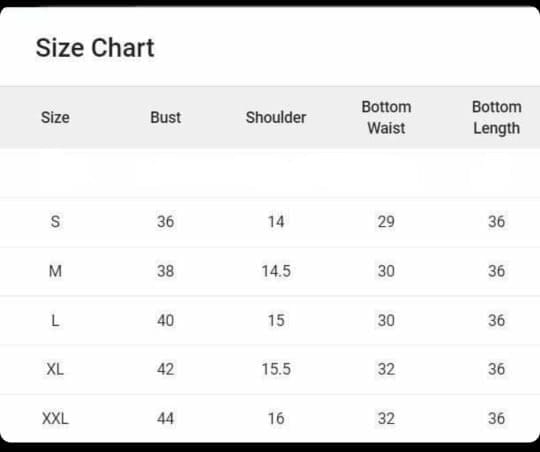Viewport: 540px width, 452px height.
Task: Click shoulder value 16 in XXL row
Action: coord(276,419)
